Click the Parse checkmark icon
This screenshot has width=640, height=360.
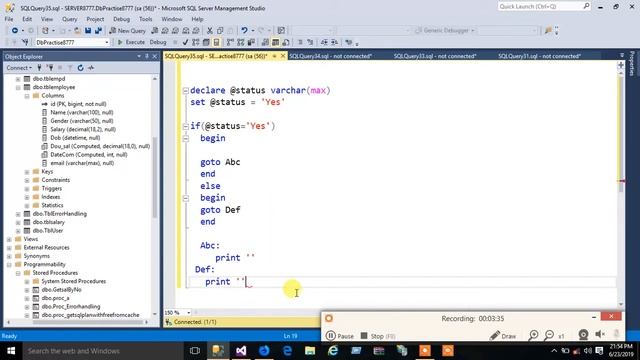point(185,42)
